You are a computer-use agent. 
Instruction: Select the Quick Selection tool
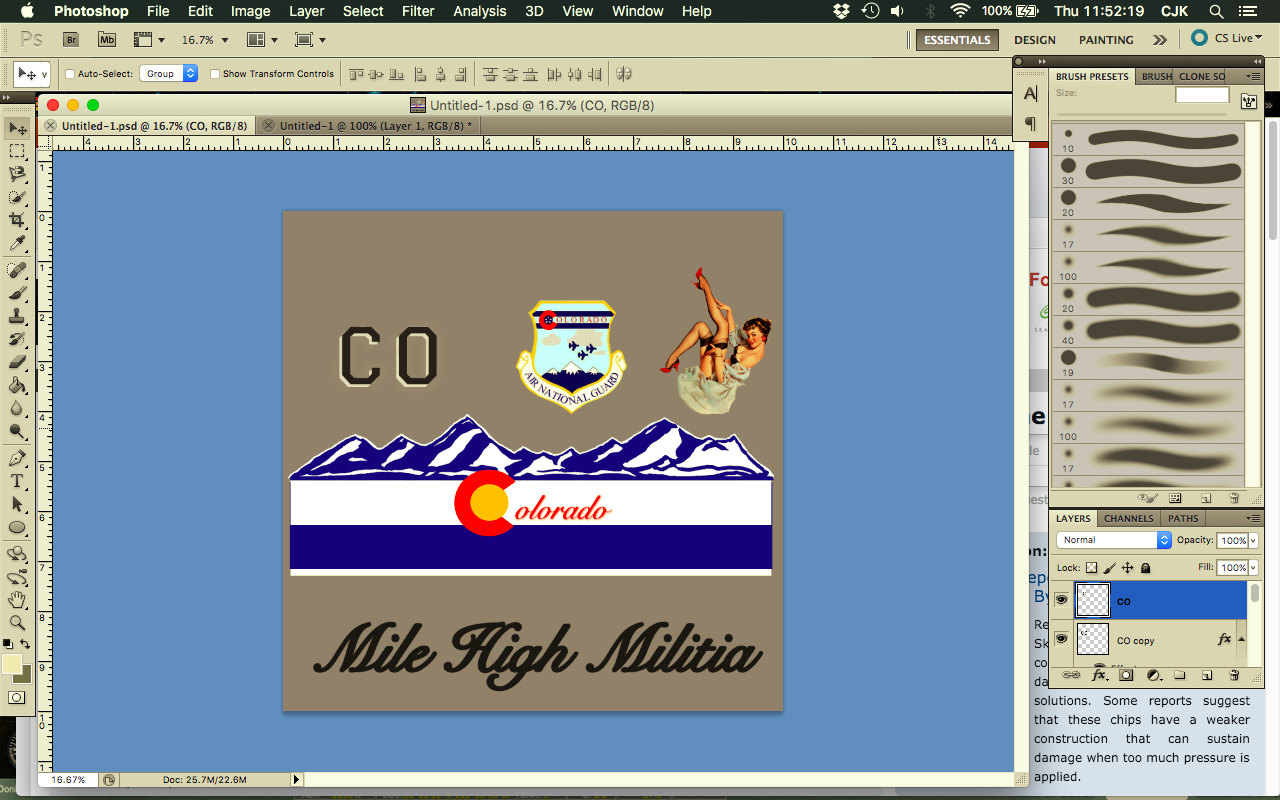18,198
